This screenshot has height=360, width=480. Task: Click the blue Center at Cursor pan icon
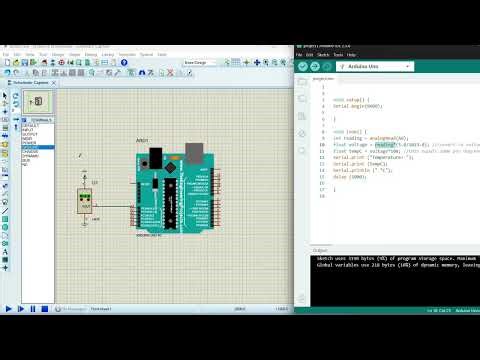click(257, 62)
